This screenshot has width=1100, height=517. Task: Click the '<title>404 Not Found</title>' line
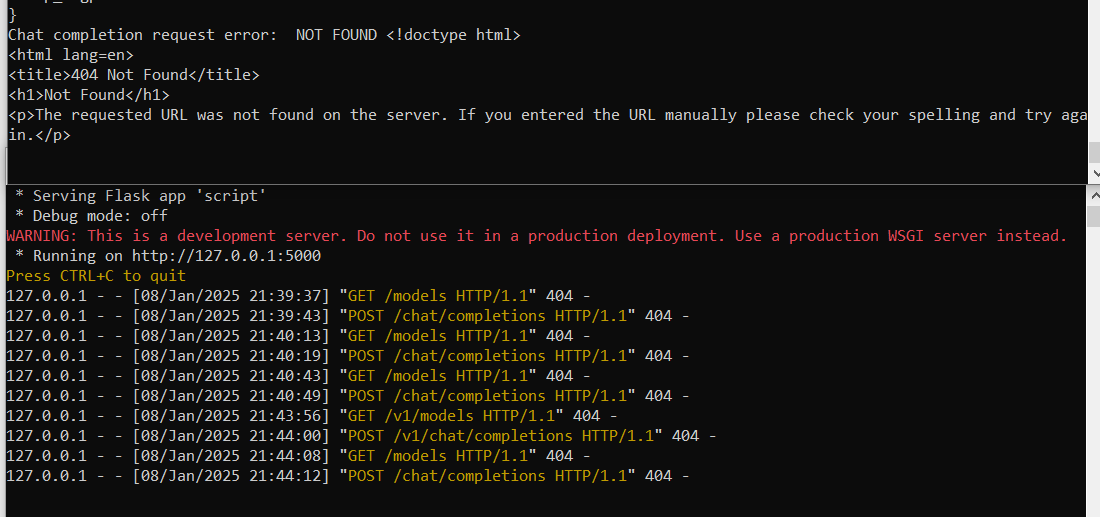coord(133,74)
